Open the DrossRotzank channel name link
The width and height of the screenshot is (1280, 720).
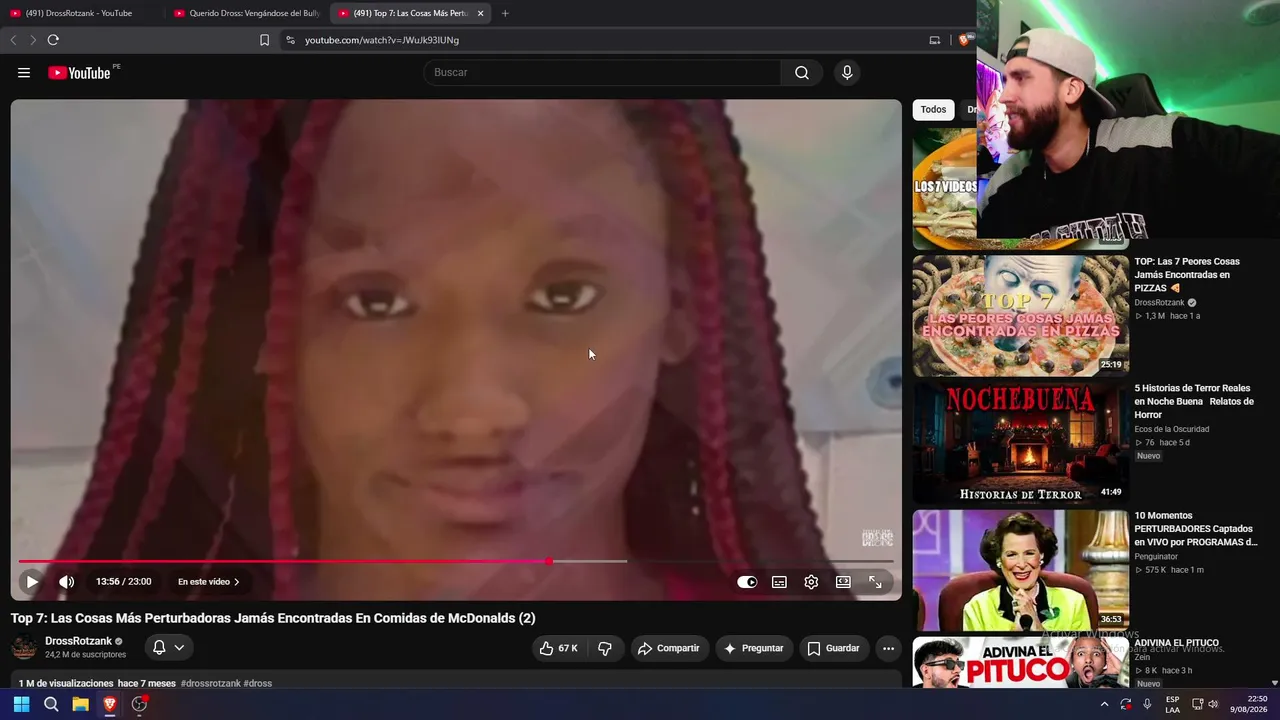[78, 641]
